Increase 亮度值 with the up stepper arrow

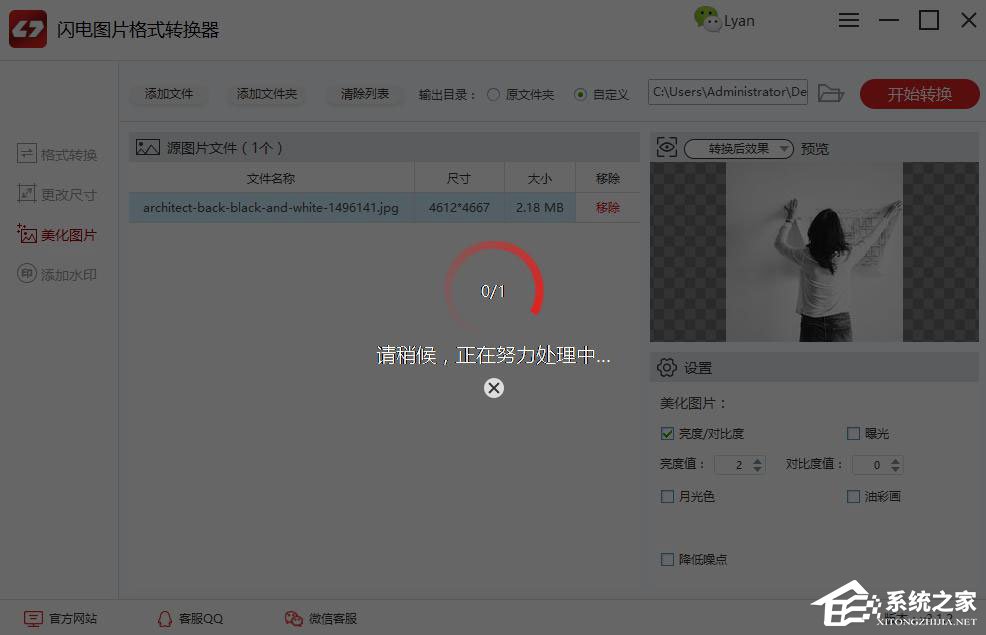coord(757,460)
